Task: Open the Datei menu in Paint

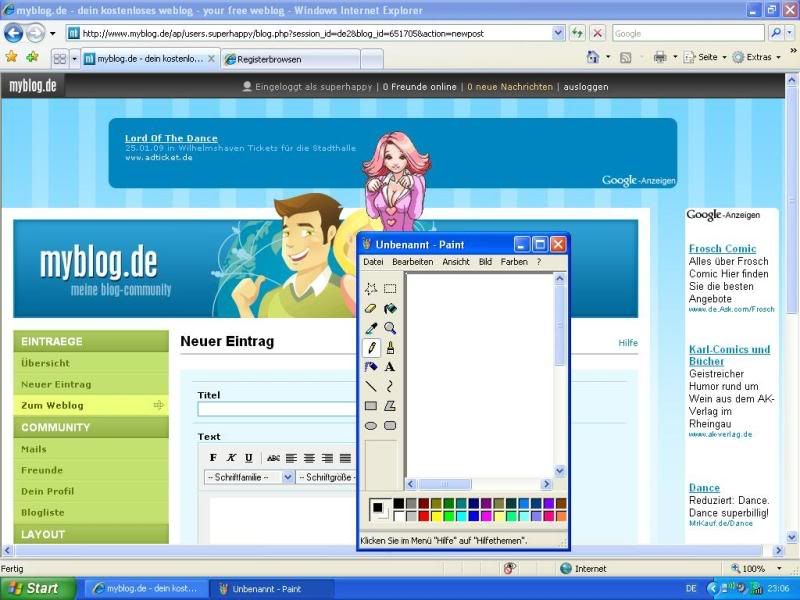Action: point(373,262)
